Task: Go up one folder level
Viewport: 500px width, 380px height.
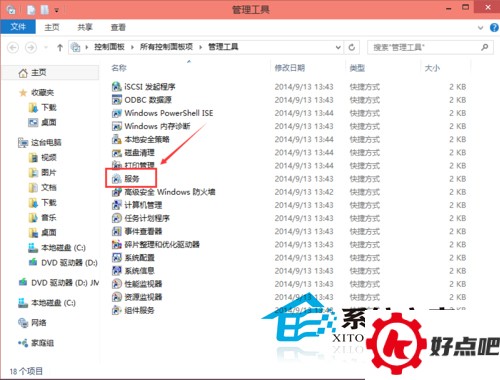Action: pyautogui.click(x=60, y=48)
